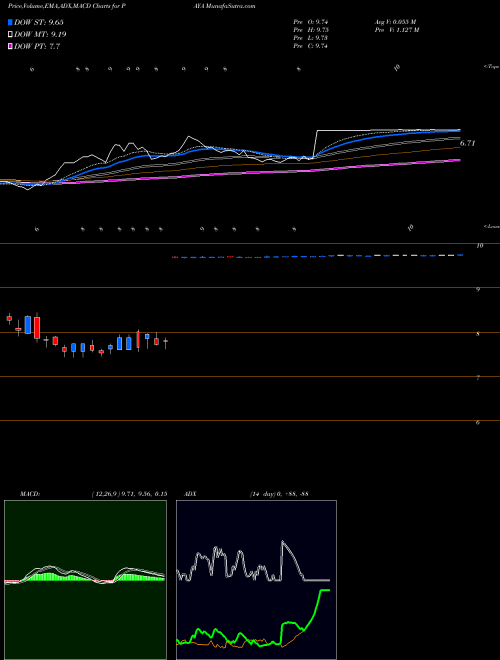The width and height of the screenshot is (500, 660).
Task: Click the blue DOW ST legend swatch
Action: pos(11,22)
